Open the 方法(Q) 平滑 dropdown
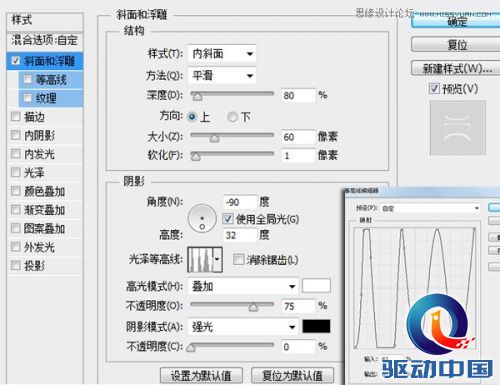Screen dimensions: 500x385 (222, 76)
